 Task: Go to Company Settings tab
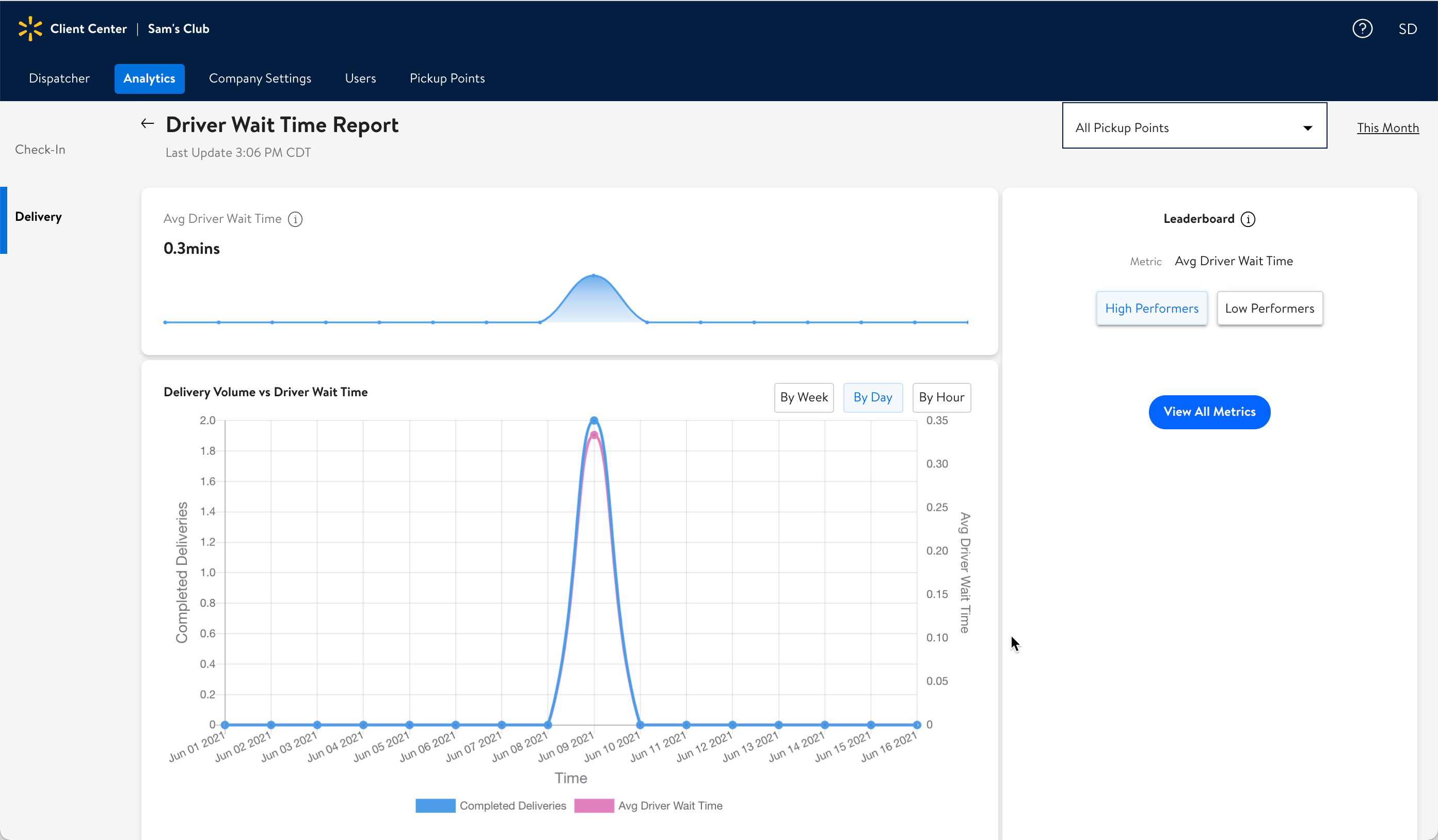(x=260, y=79)
